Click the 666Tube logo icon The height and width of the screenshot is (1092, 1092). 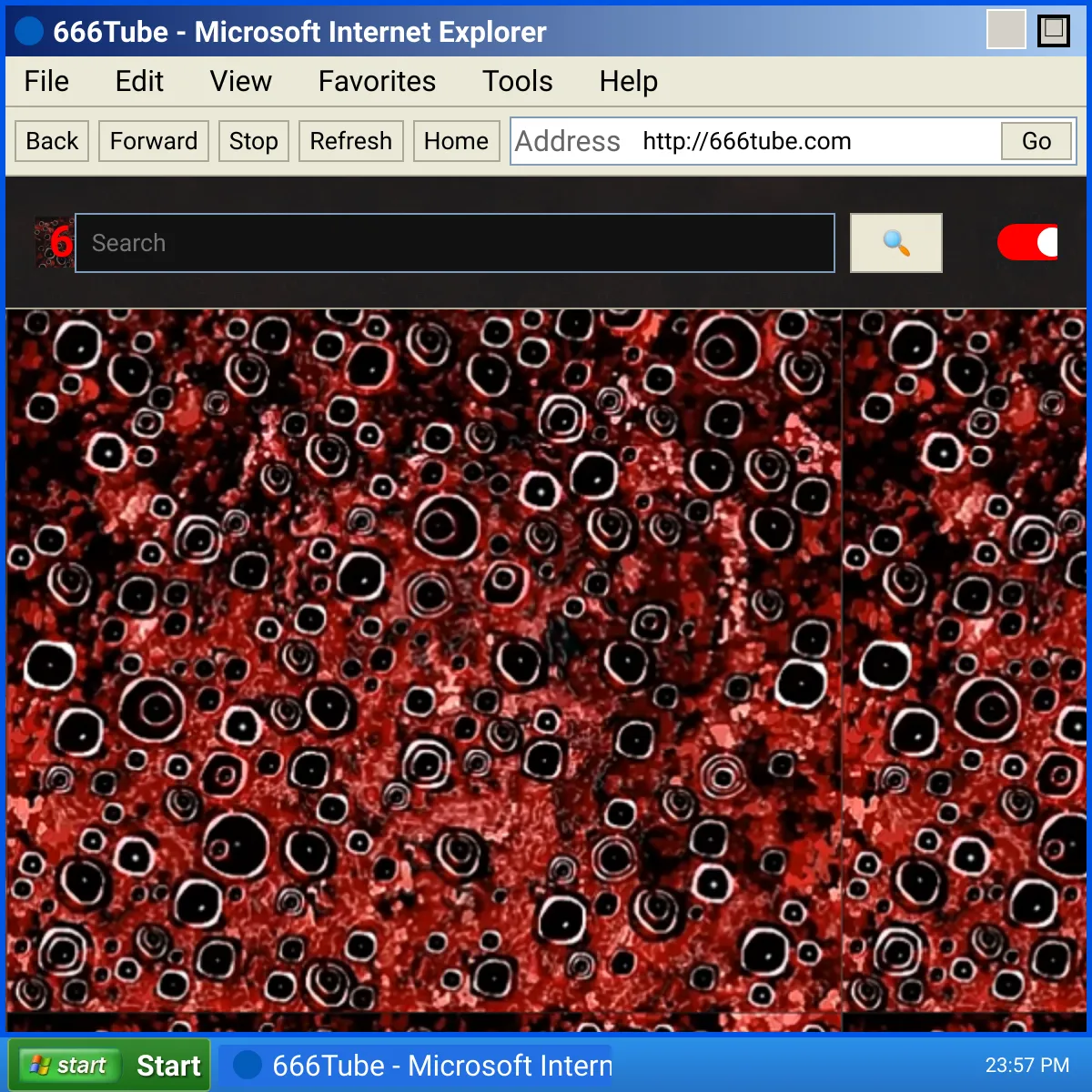[54, 242]
